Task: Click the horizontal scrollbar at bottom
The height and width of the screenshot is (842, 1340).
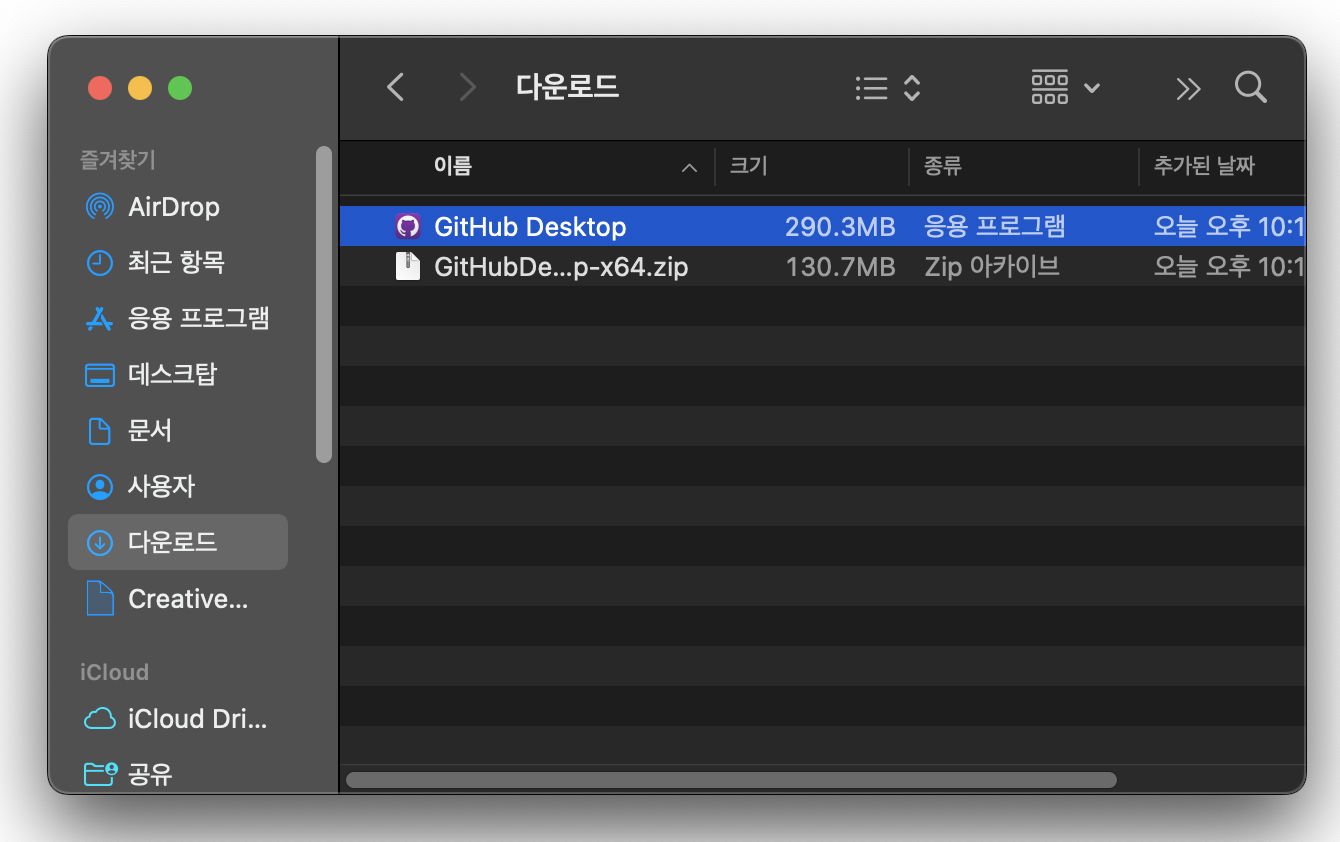Action: pos(730,779)
